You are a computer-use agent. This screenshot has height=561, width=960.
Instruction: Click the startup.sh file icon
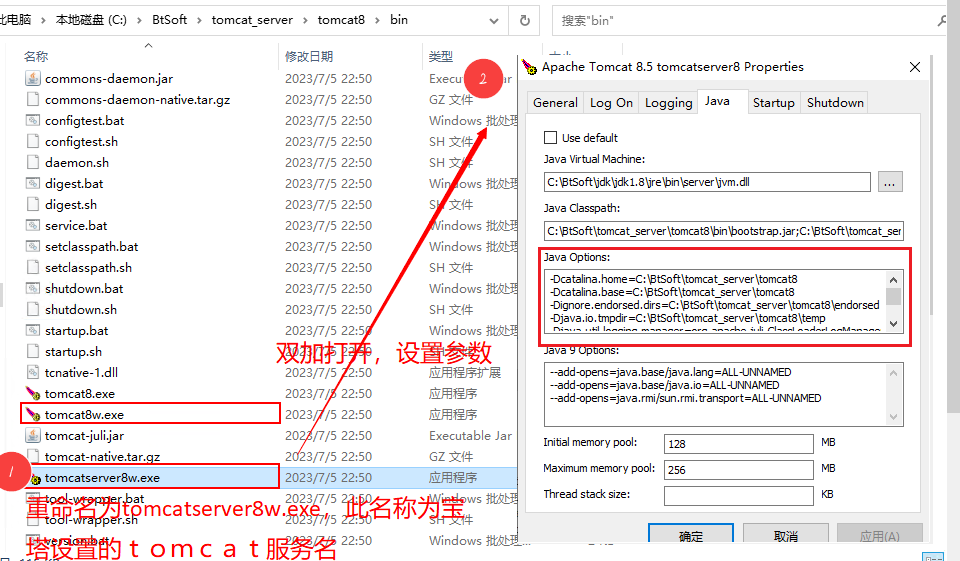click(32, 352)
